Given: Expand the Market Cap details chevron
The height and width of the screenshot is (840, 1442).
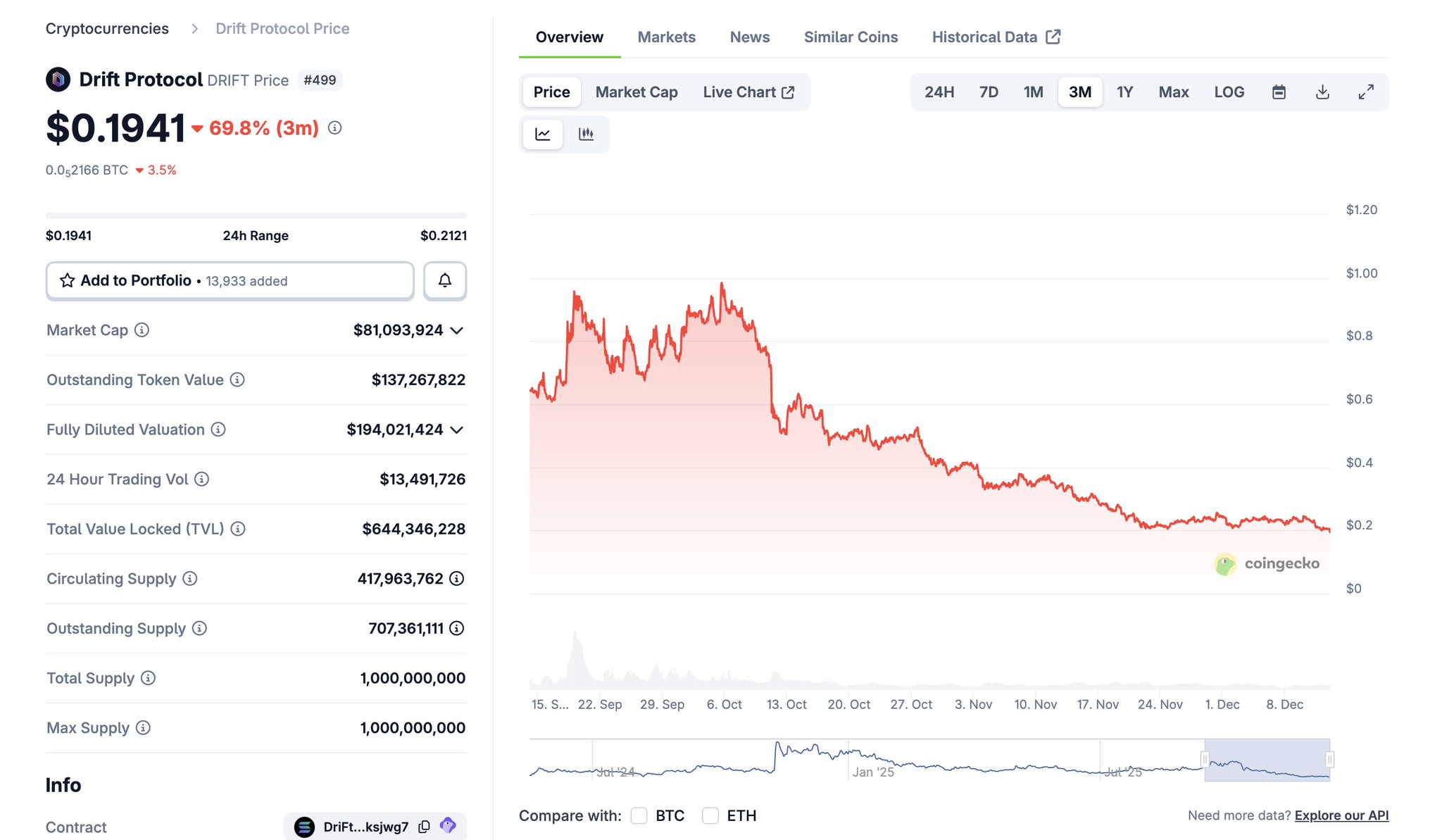Looking at the screenshot, I should (x=457, y=331).
